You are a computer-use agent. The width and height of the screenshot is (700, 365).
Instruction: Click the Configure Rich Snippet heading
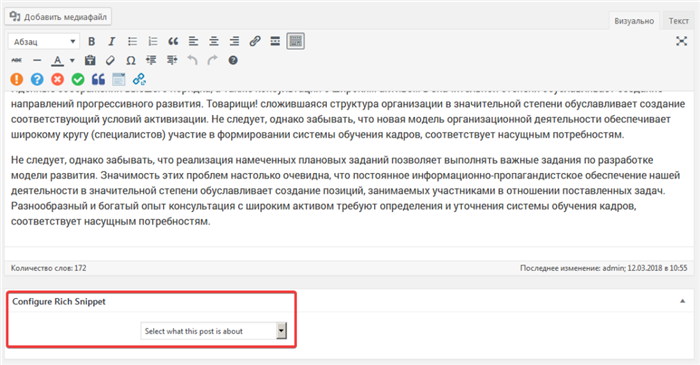[59, 302]
